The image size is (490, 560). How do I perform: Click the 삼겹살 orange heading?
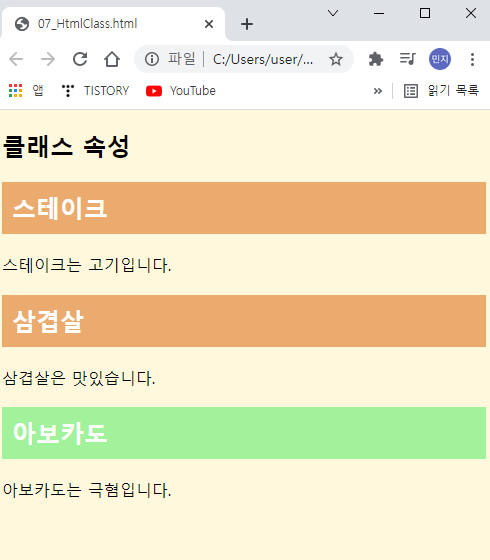click(244, 321)
